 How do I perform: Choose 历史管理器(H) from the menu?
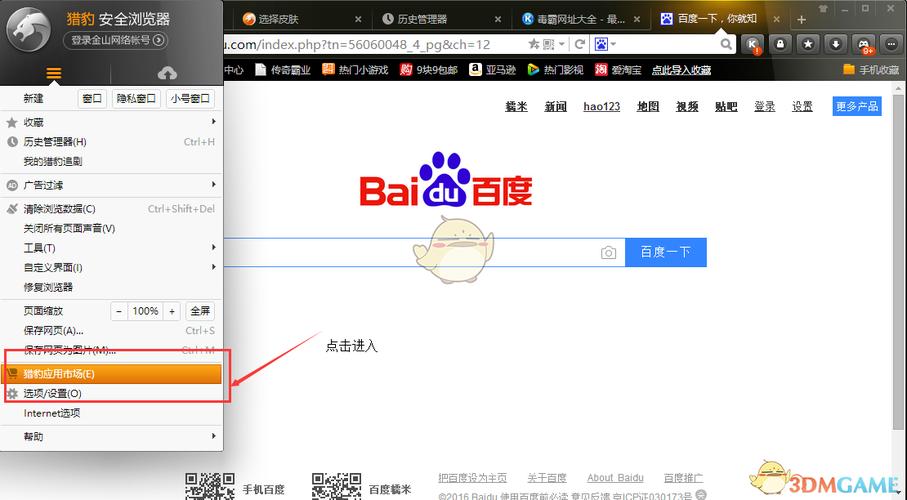click(x=111, y=142)
